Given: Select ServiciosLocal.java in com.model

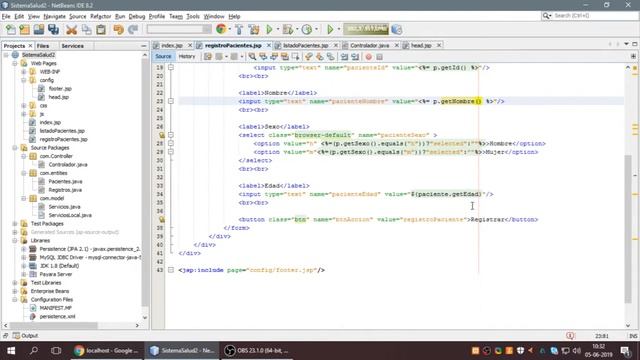Looking at the screenshot, I should 70,215.
